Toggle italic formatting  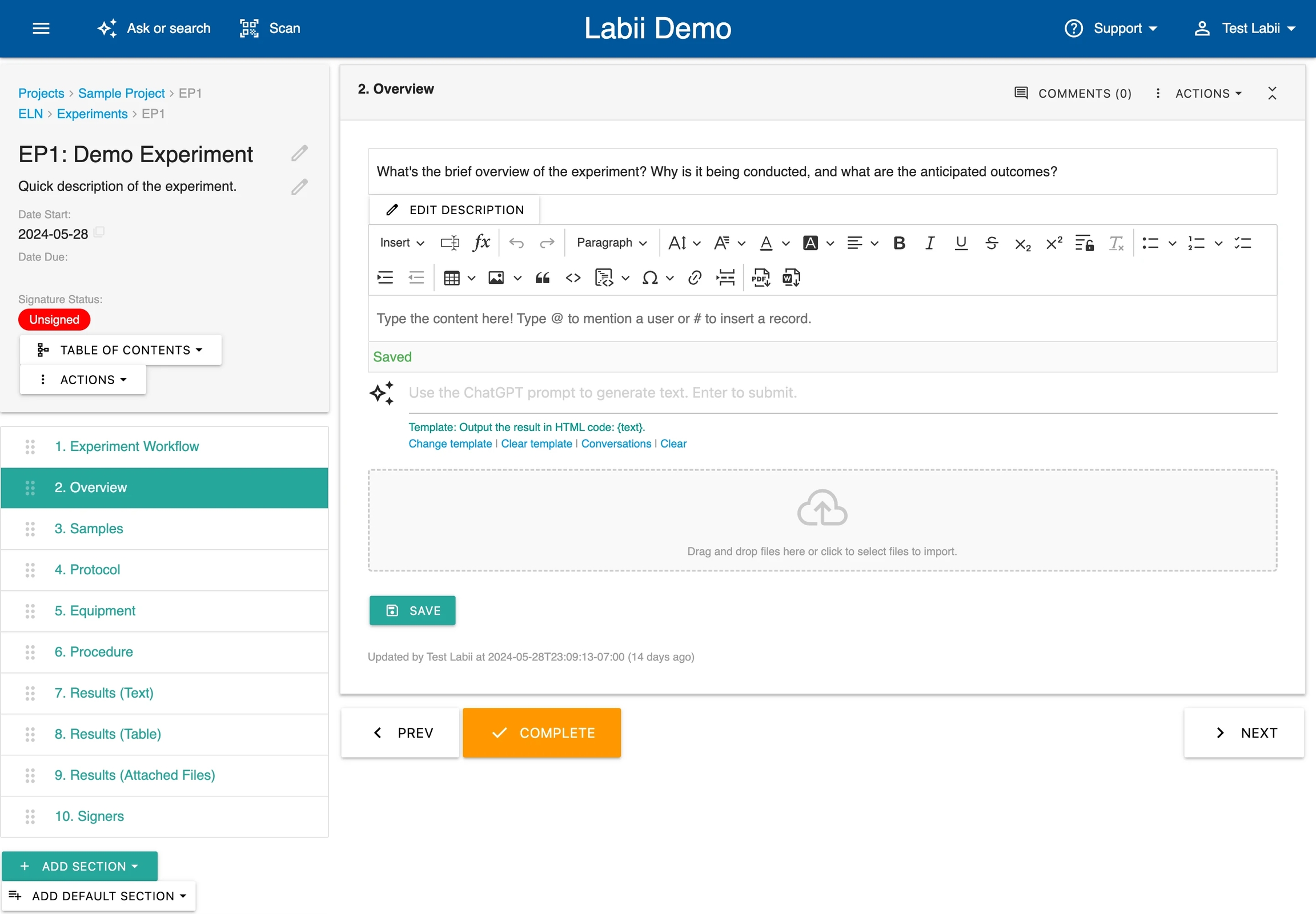tap(930, 243)
